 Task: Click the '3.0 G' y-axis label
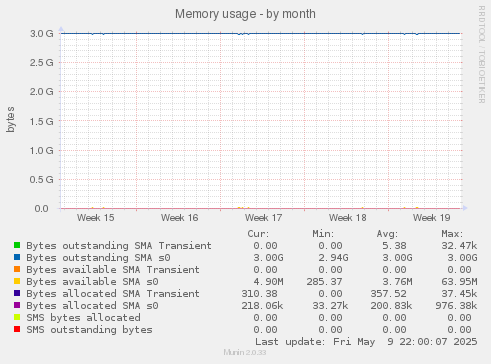pyautogui.click(x=42, y=33)
